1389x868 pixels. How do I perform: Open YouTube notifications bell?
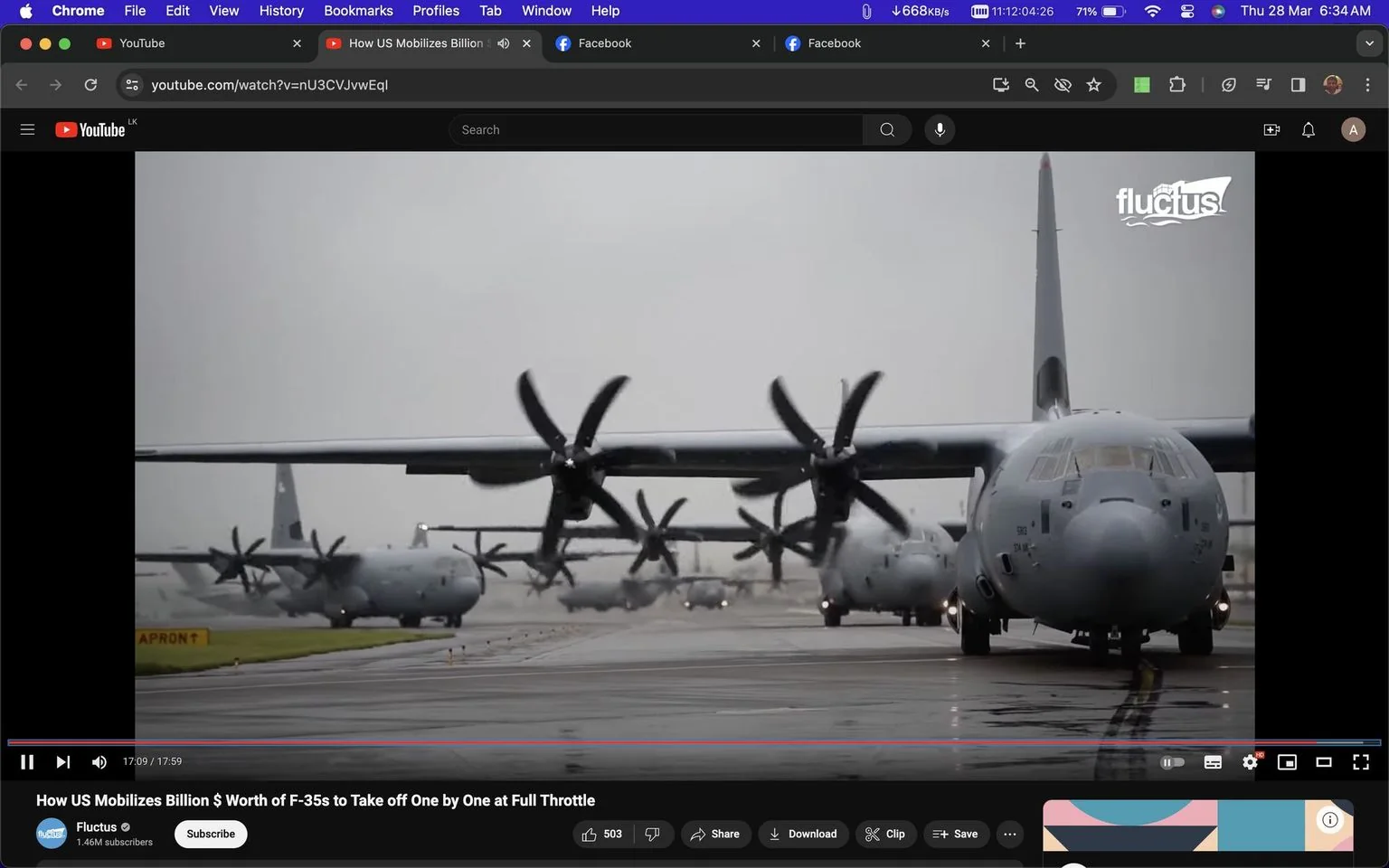[1309, 129]
